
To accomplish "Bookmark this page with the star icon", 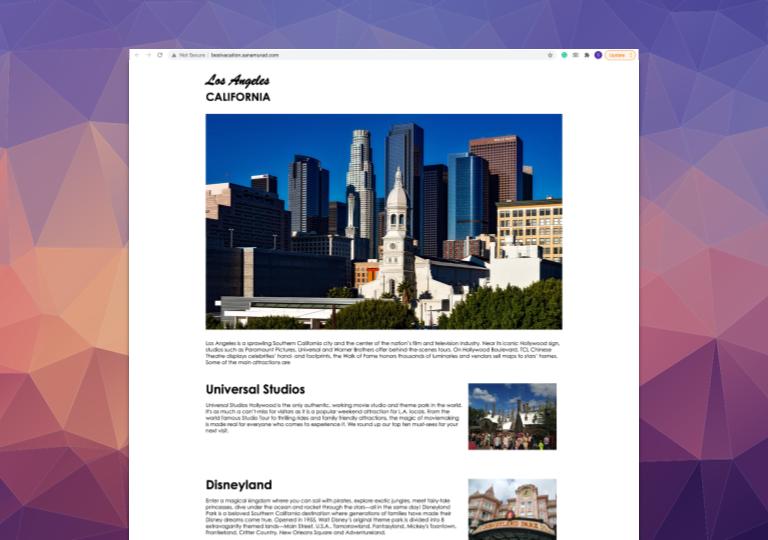I will tap(550, 55).
